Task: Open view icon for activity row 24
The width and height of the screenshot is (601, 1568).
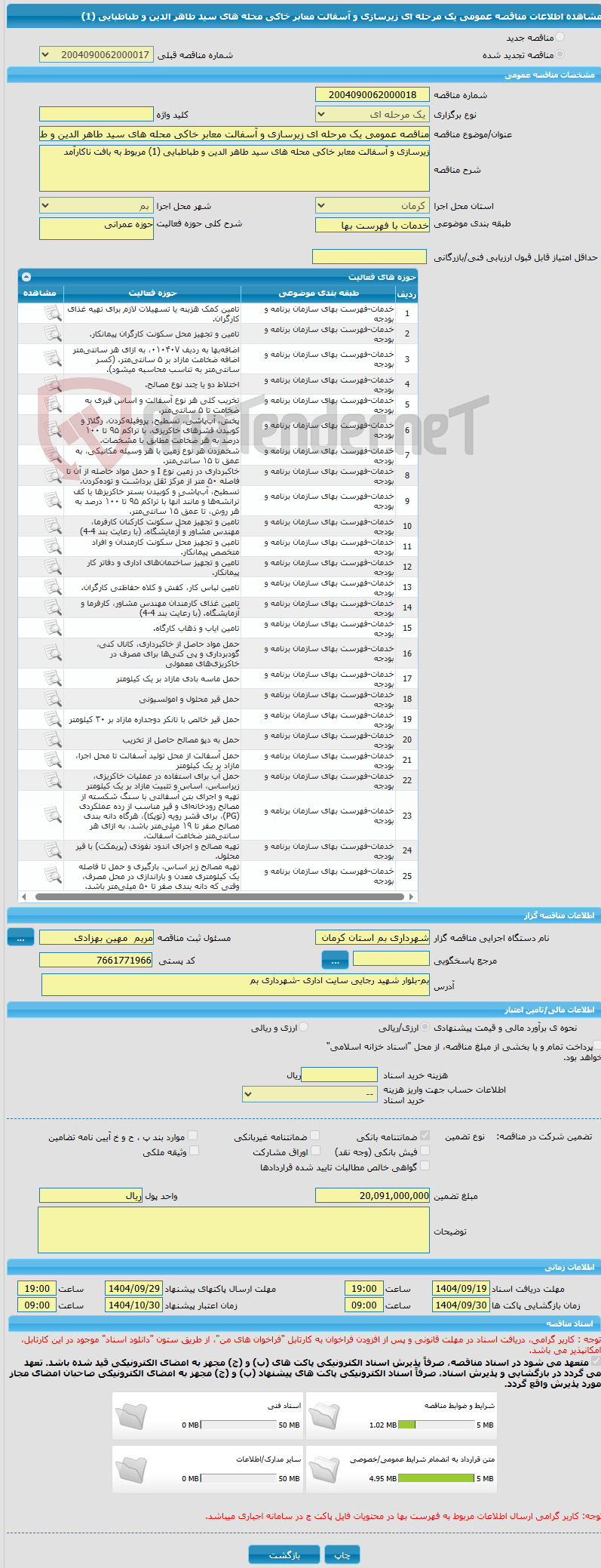Action: pyautogui.click(x=53, y=850)
